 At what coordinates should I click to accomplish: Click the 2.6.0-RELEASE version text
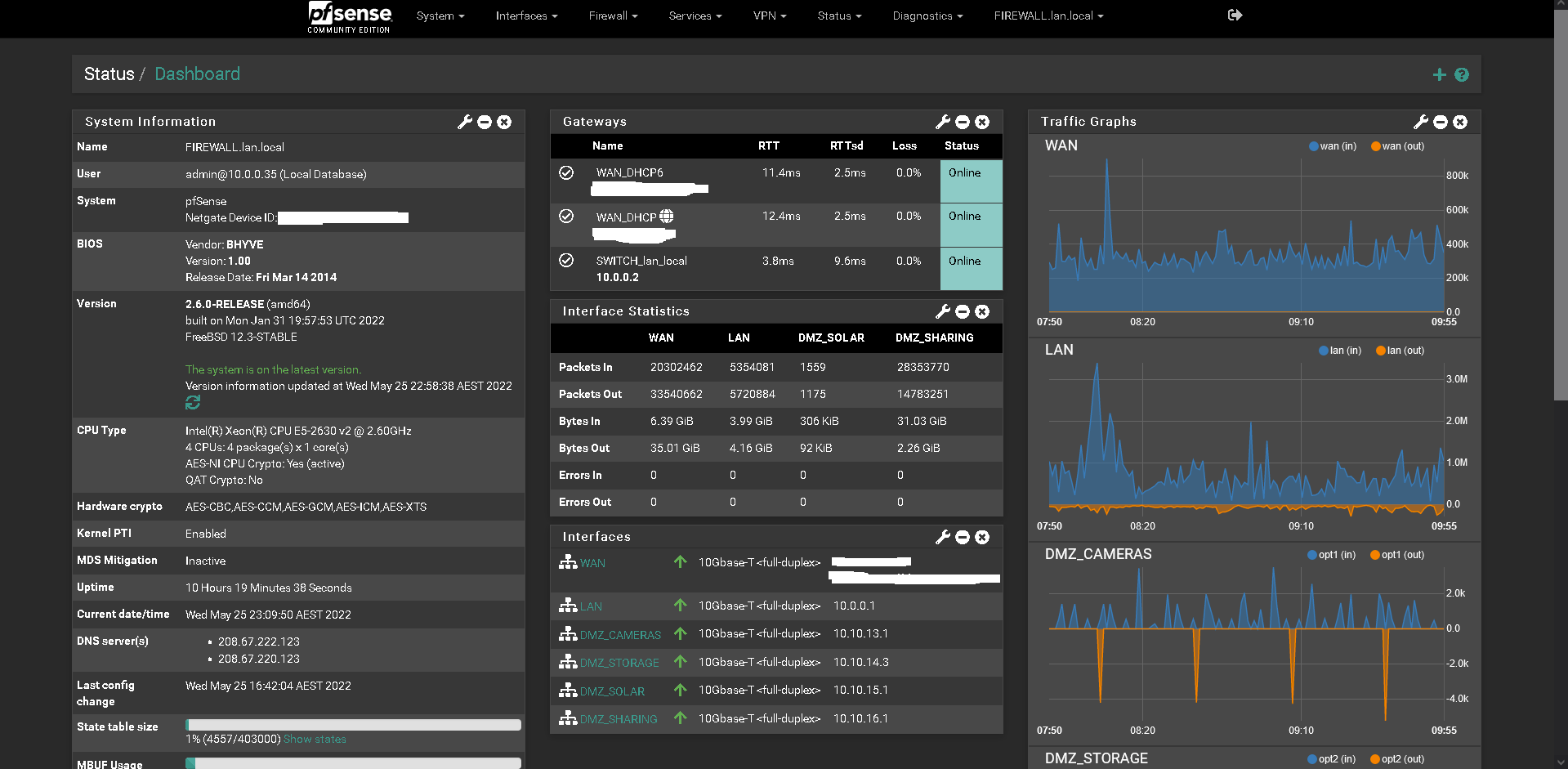[225, 304]
